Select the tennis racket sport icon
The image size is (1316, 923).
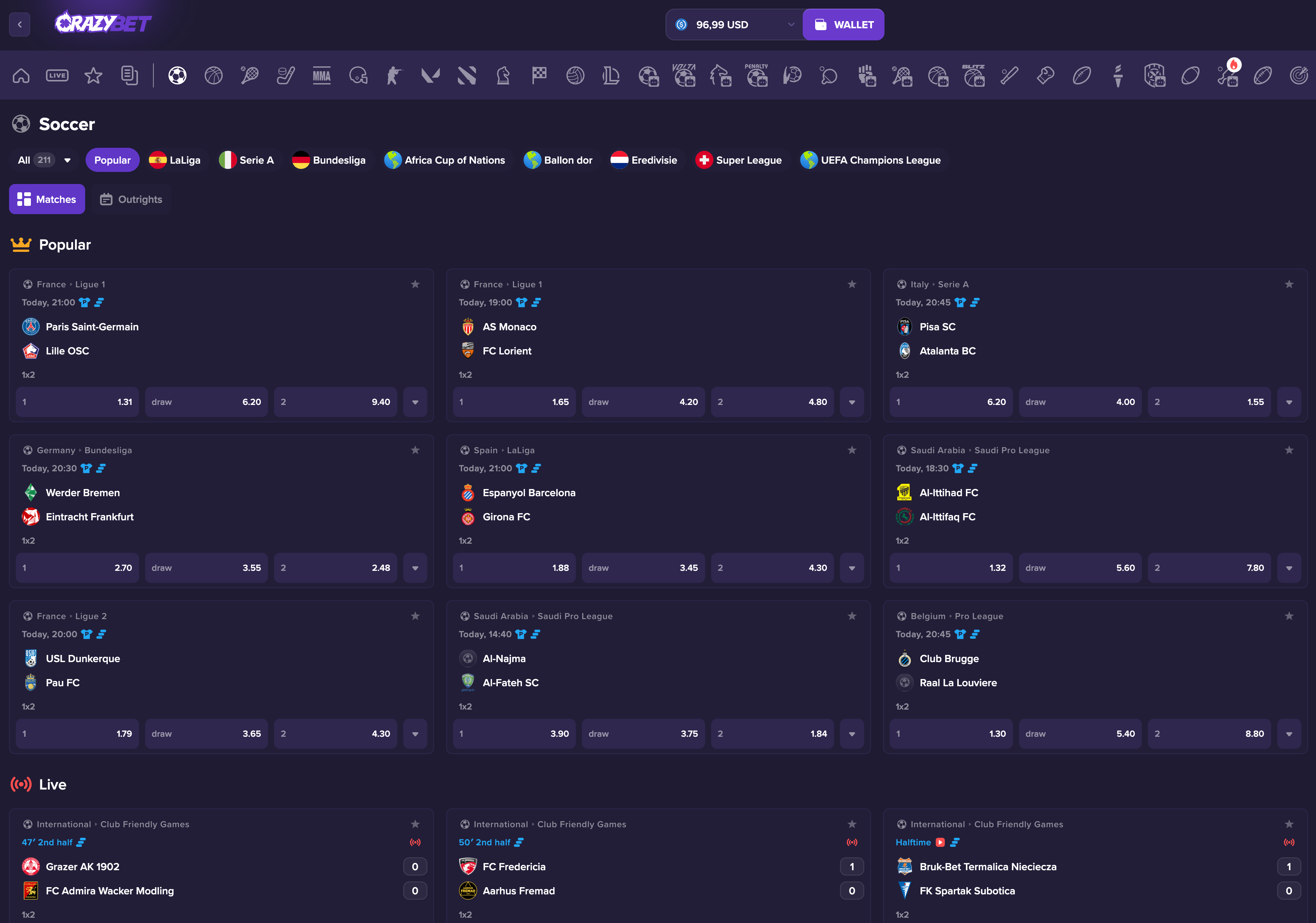249,76
